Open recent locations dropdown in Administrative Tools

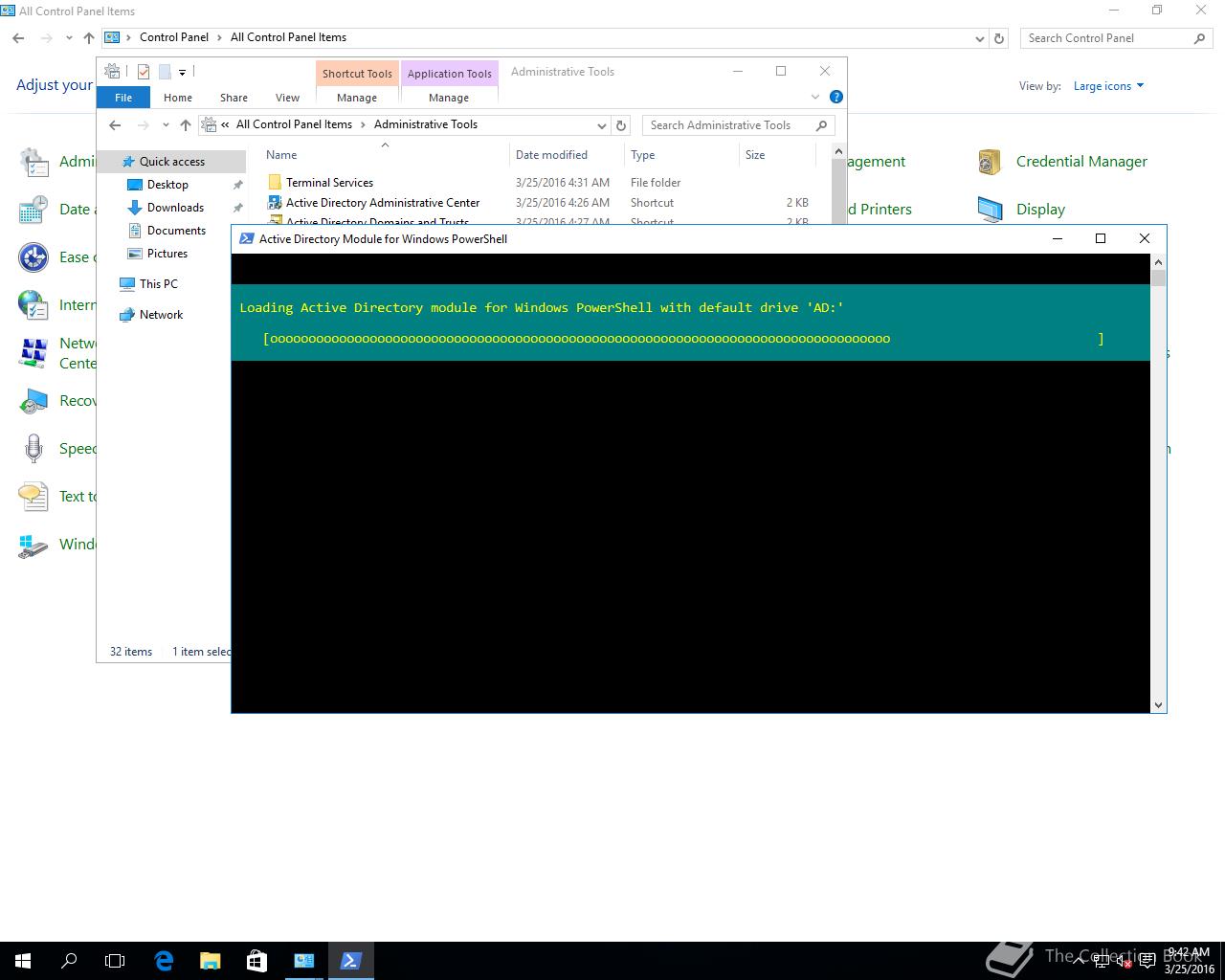pyautogui.click(x=166, y=125)
